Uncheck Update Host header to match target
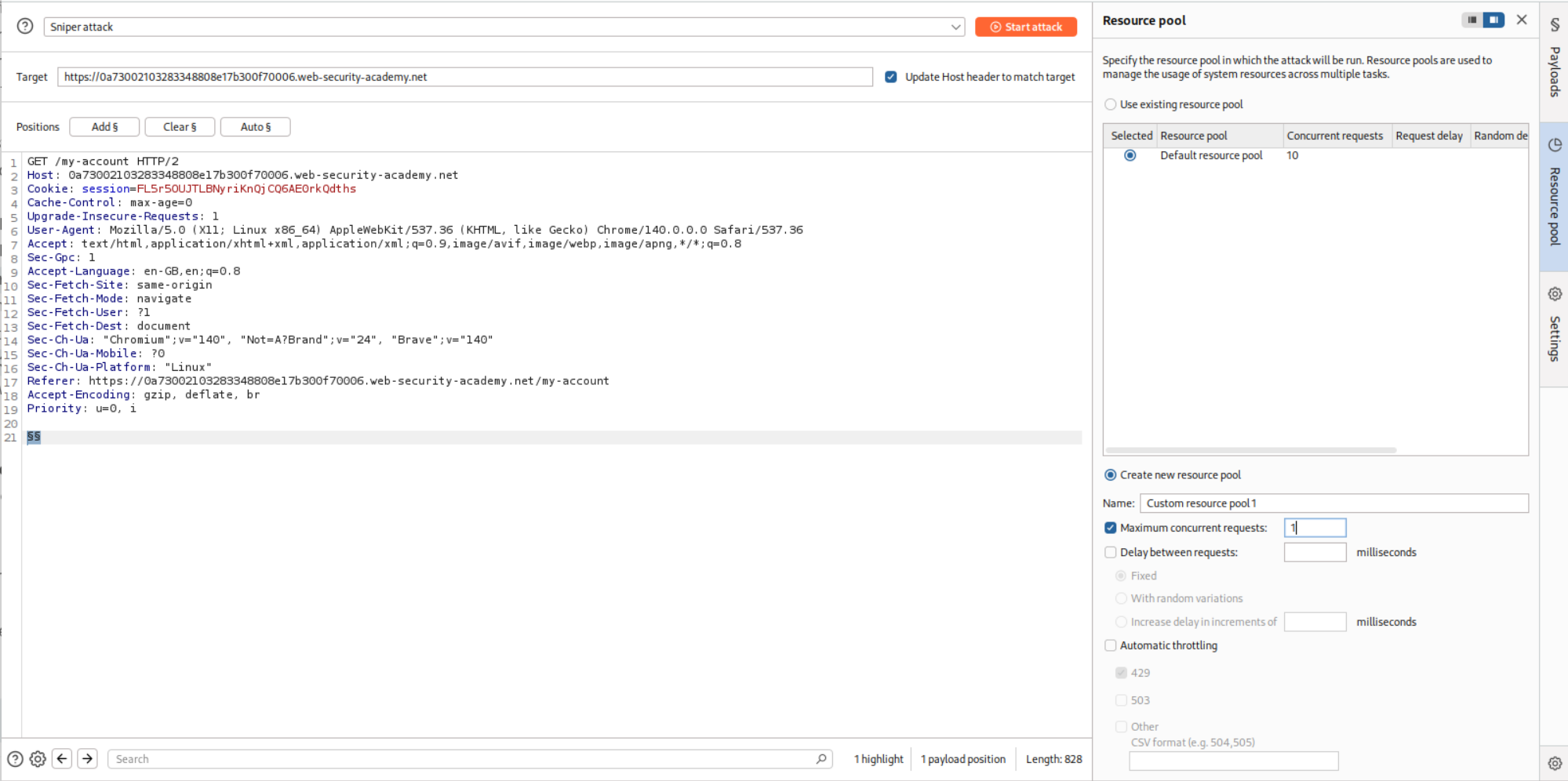This screenshot has height=781, width=1568. [x=891, y=77]
